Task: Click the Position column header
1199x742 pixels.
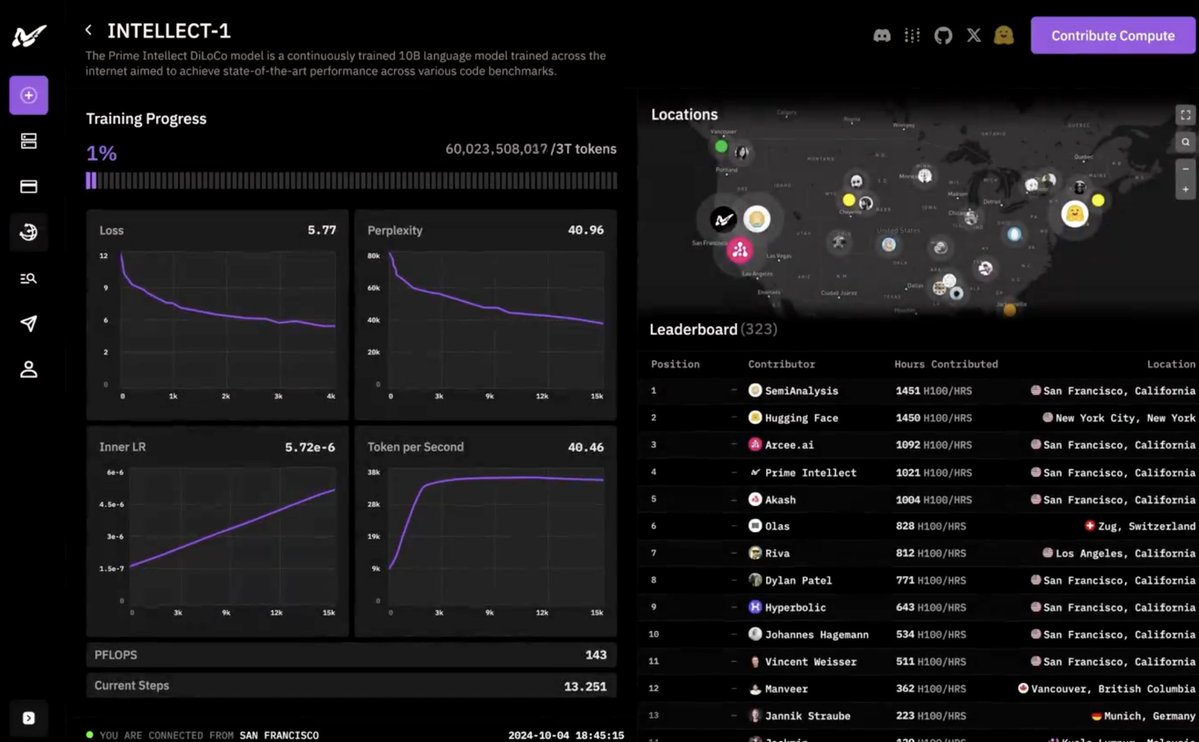Action: (x=675, y=364)
